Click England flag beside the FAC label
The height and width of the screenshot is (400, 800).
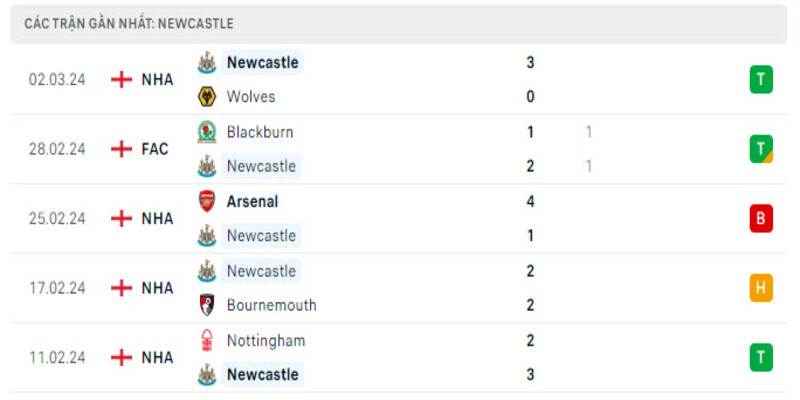(x=121, y=149)
